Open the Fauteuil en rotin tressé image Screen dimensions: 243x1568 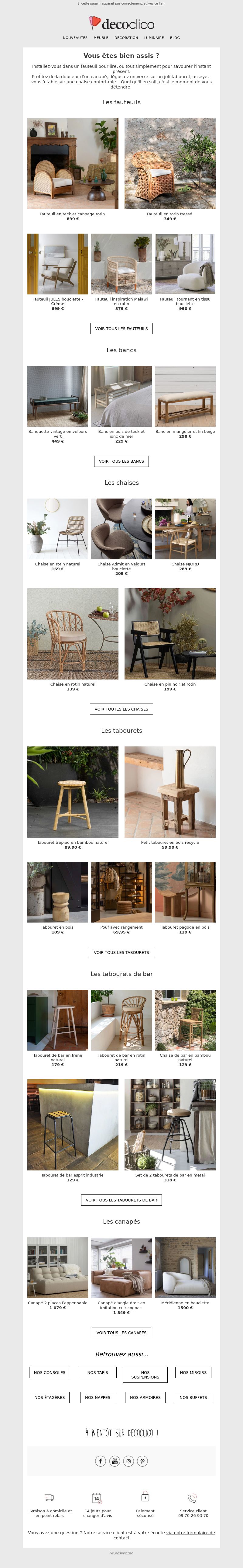click(x=170, y=164)
